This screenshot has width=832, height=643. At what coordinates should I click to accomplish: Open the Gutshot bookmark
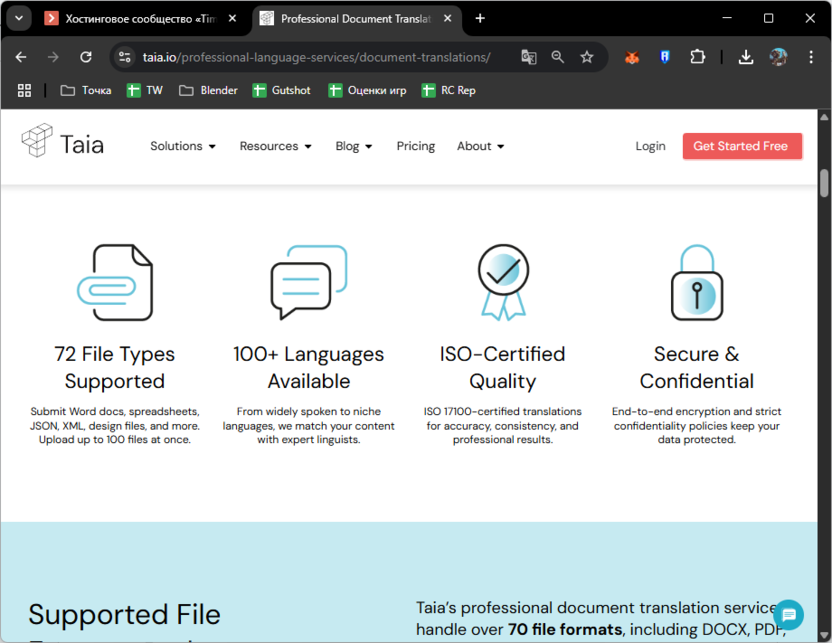coord(281,90)
